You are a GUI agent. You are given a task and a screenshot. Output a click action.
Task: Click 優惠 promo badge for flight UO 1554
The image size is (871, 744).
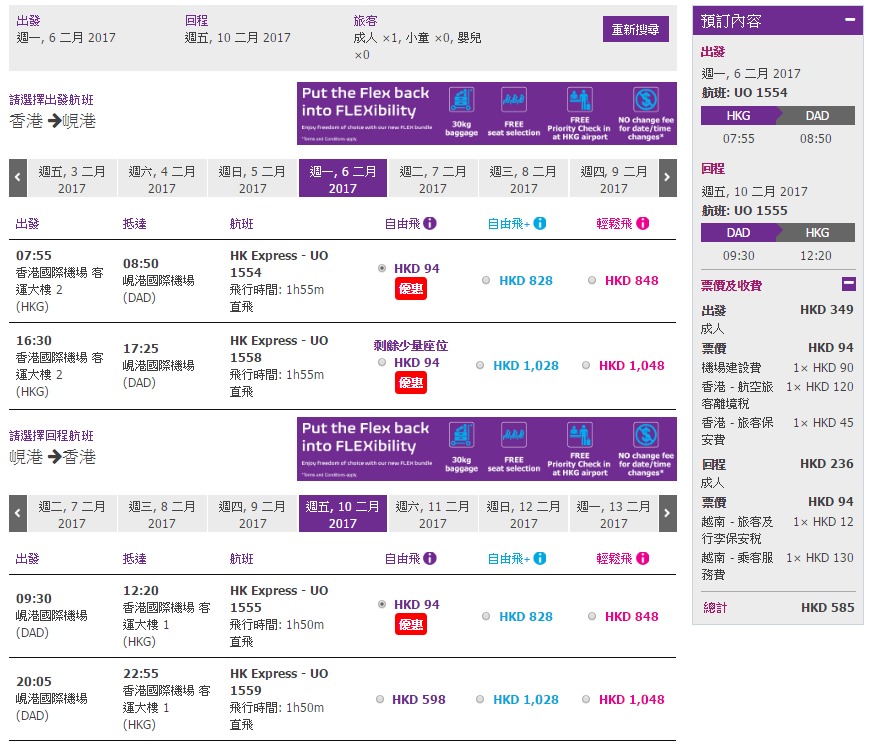[411, 288]
